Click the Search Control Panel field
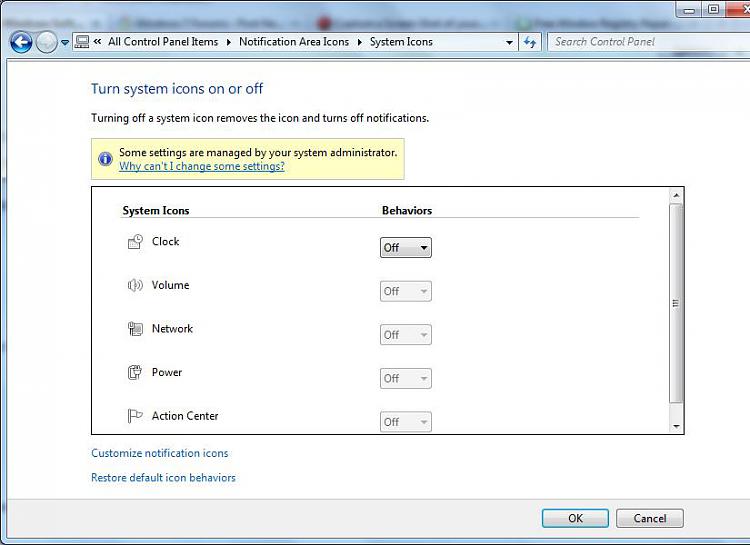Screen dimensions: 750x545 [649, 42]
